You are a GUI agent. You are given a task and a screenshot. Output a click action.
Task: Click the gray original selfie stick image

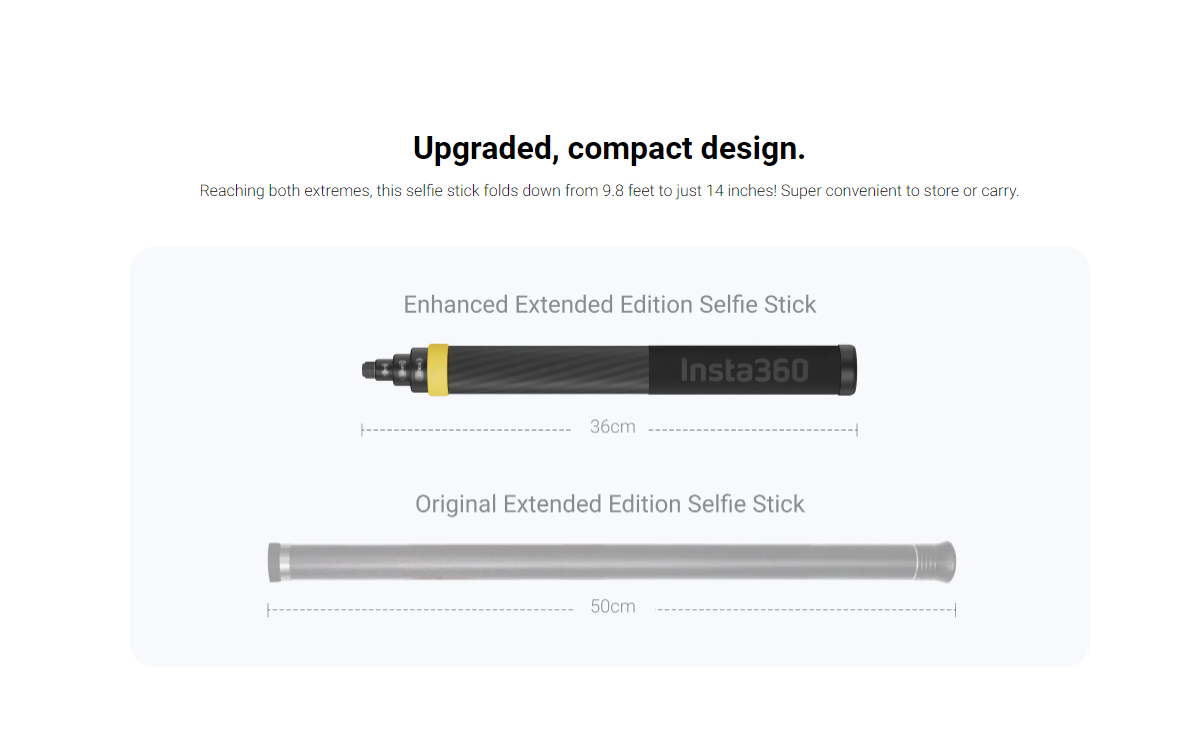click(612, 562)
